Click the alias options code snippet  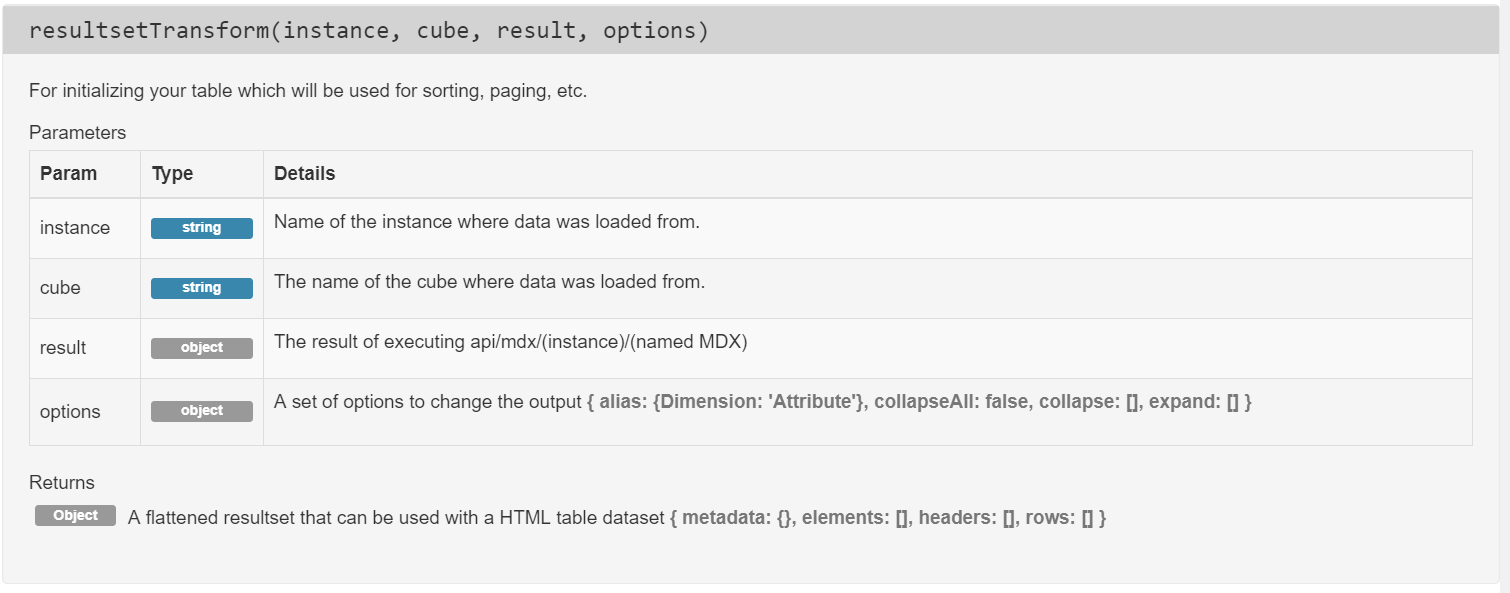click(920, 402)
